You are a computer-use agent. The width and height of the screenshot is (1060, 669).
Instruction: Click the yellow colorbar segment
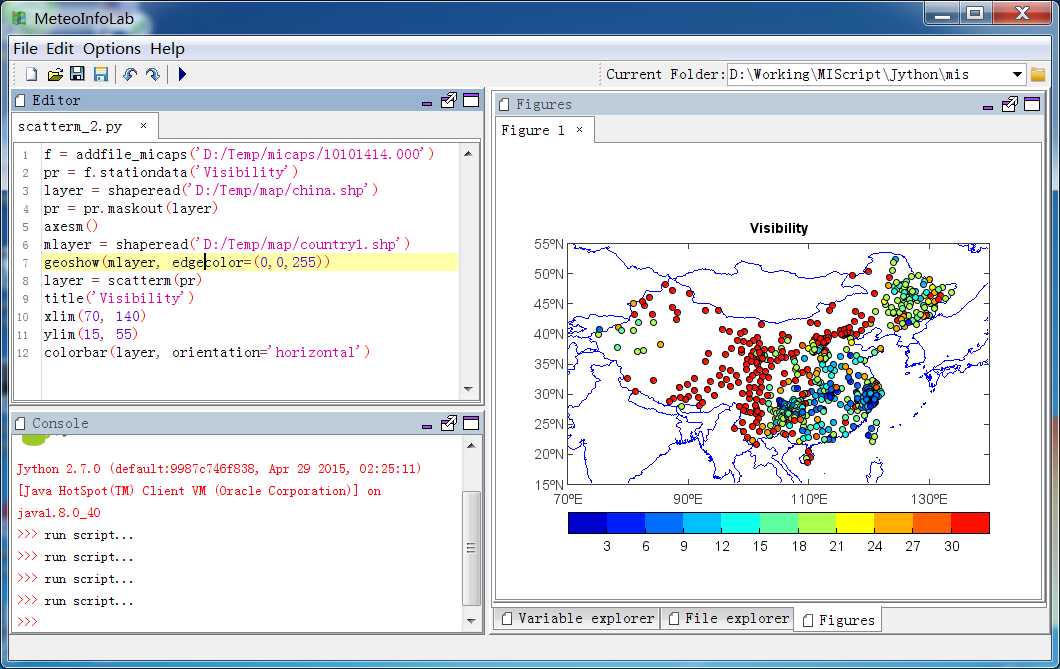point(855,523)
